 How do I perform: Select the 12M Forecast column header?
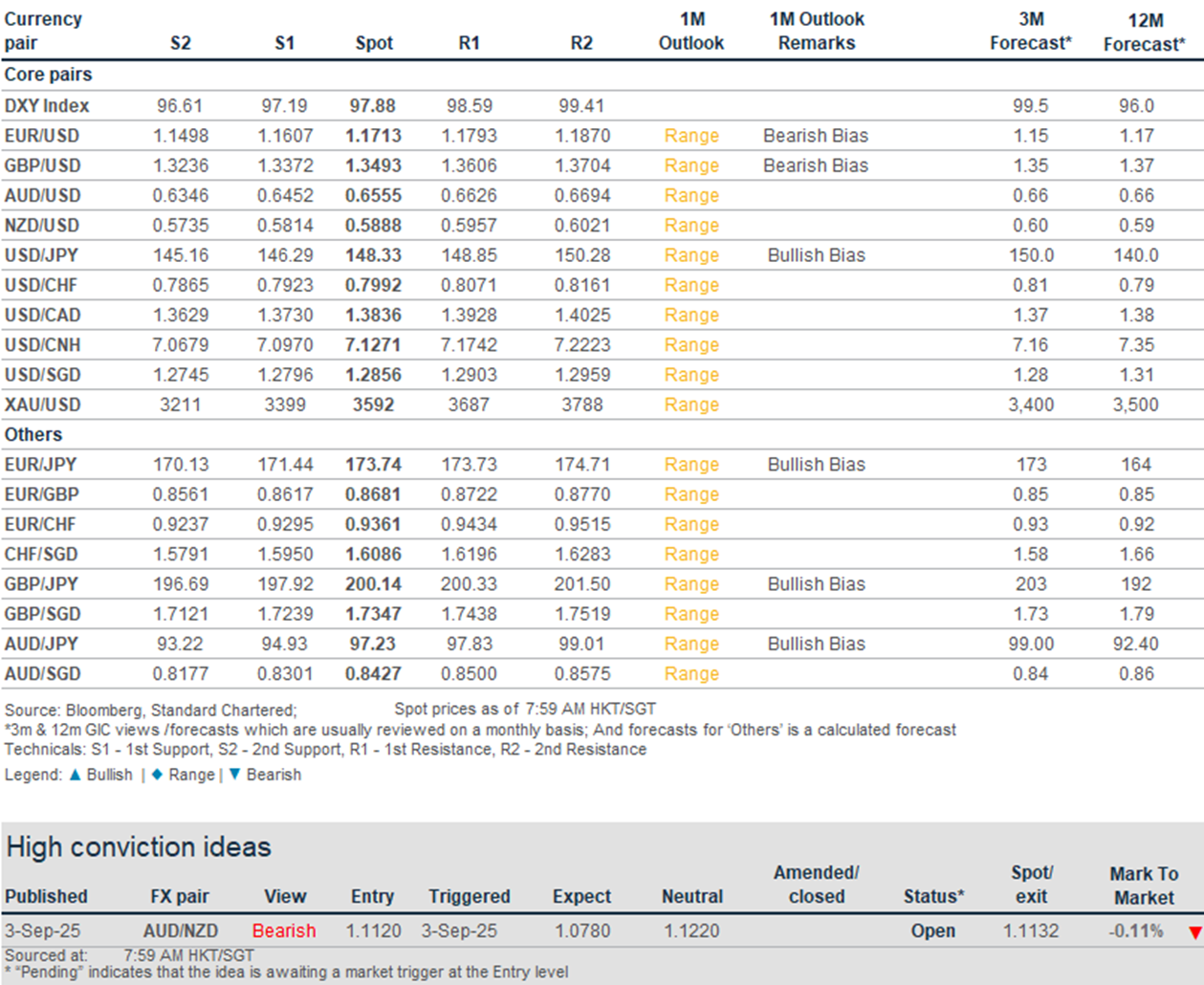1145,31
